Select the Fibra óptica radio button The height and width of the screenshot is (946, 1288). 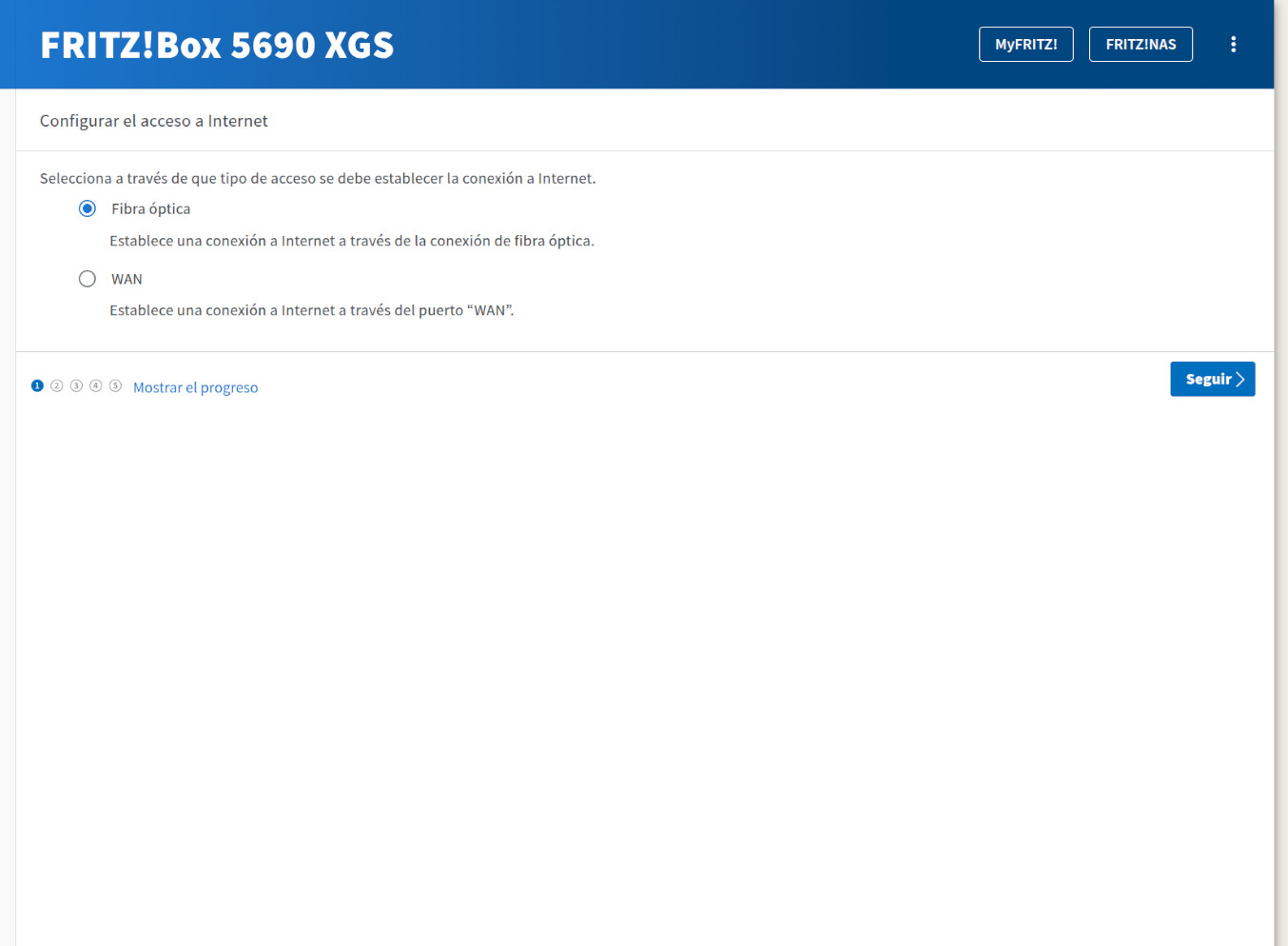[88, 208]
